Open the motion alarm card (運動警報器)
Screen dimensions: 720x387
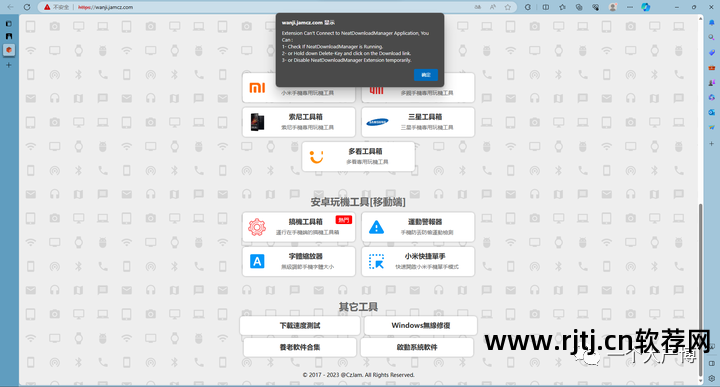(x=418, y=227)
